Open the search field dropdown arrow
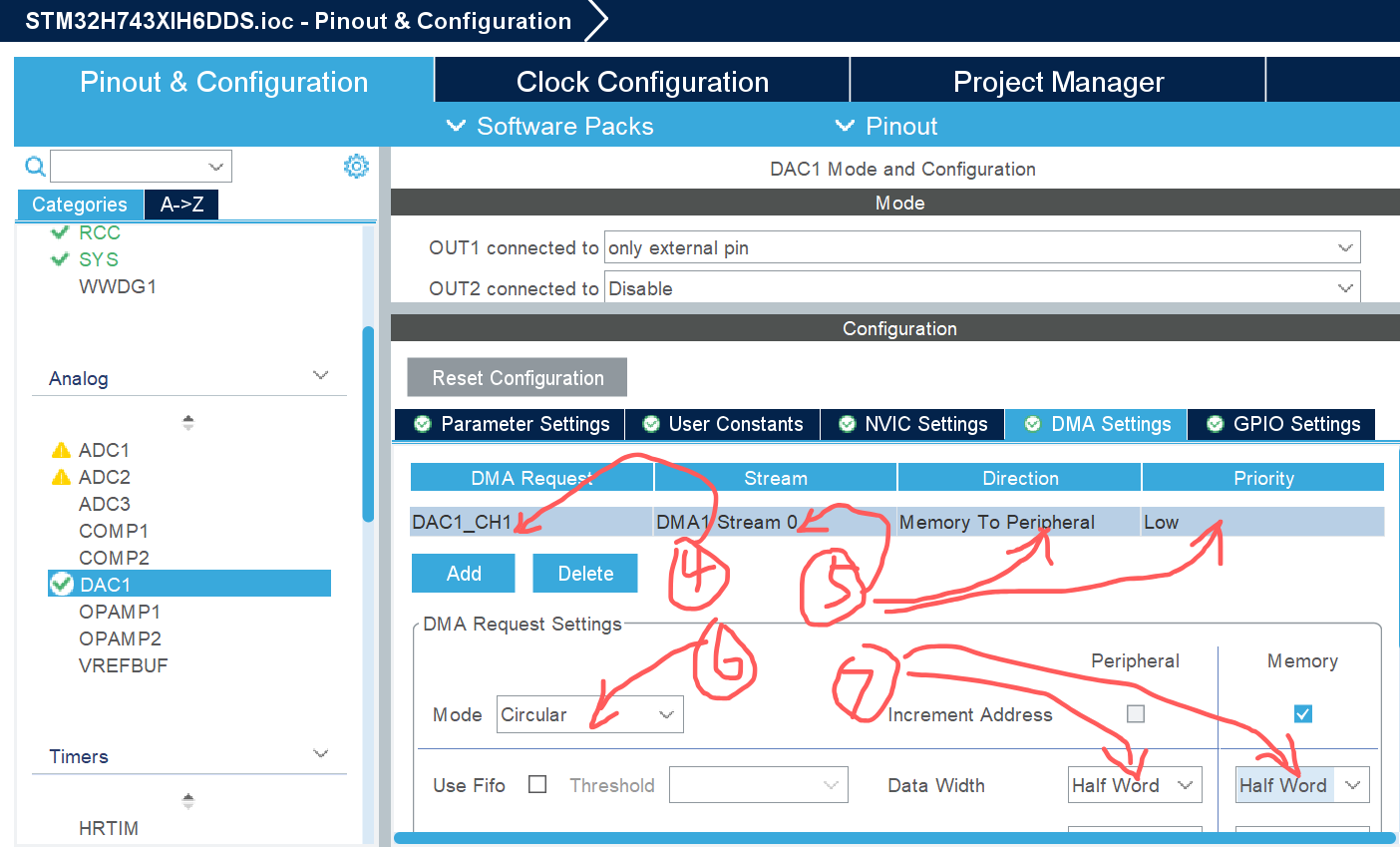Viewport: 1400px width, 847px height. point(215,167)
